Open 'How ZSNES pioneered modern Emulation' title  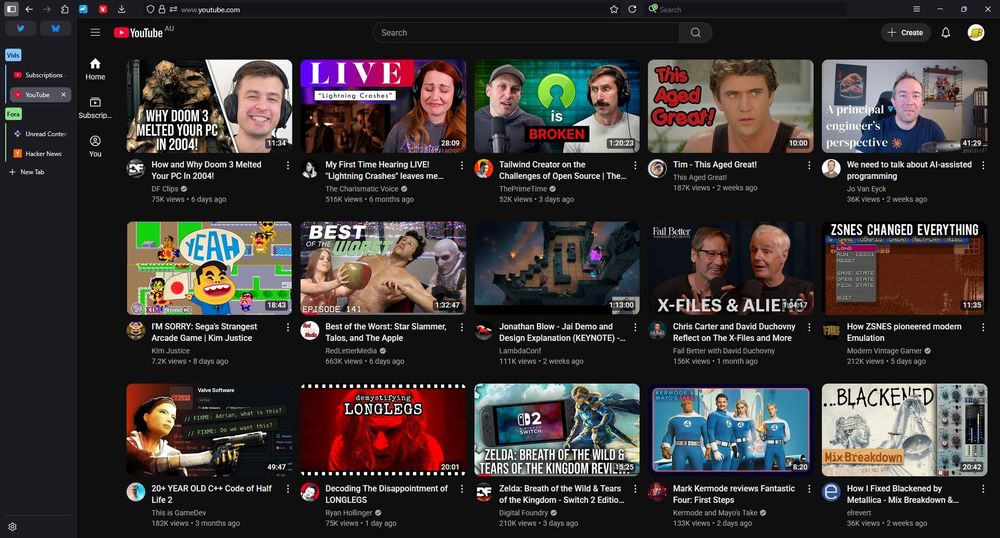904,332
